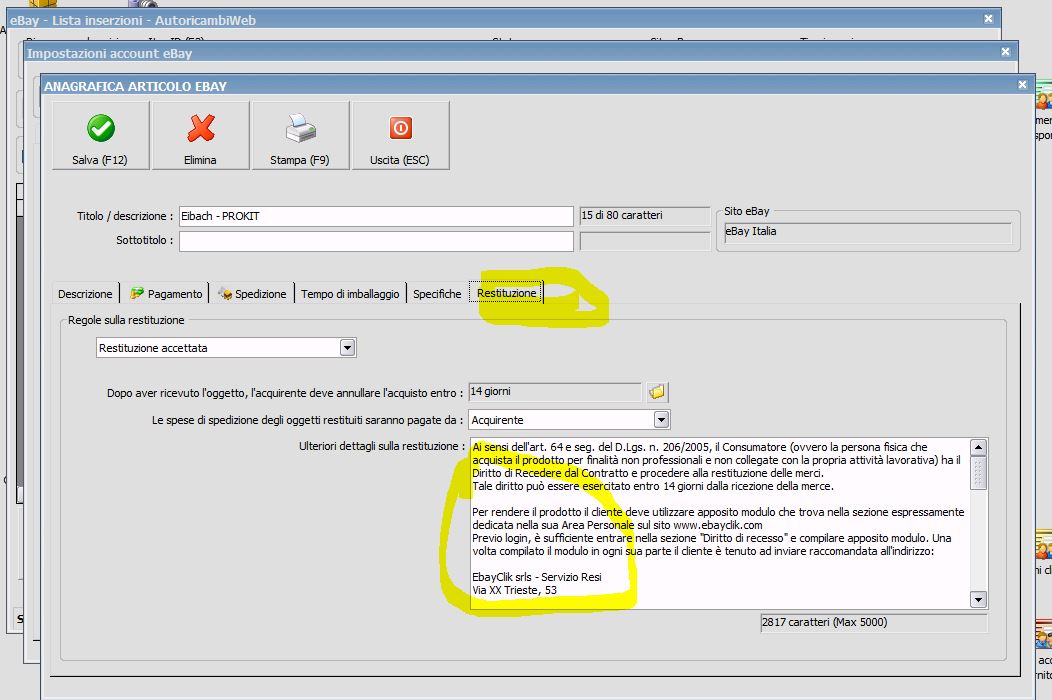The height and width of the screenshot is (700, 1052).
Task: Open folder icon next to 14 giorni
Action: [x=657, y=392]
